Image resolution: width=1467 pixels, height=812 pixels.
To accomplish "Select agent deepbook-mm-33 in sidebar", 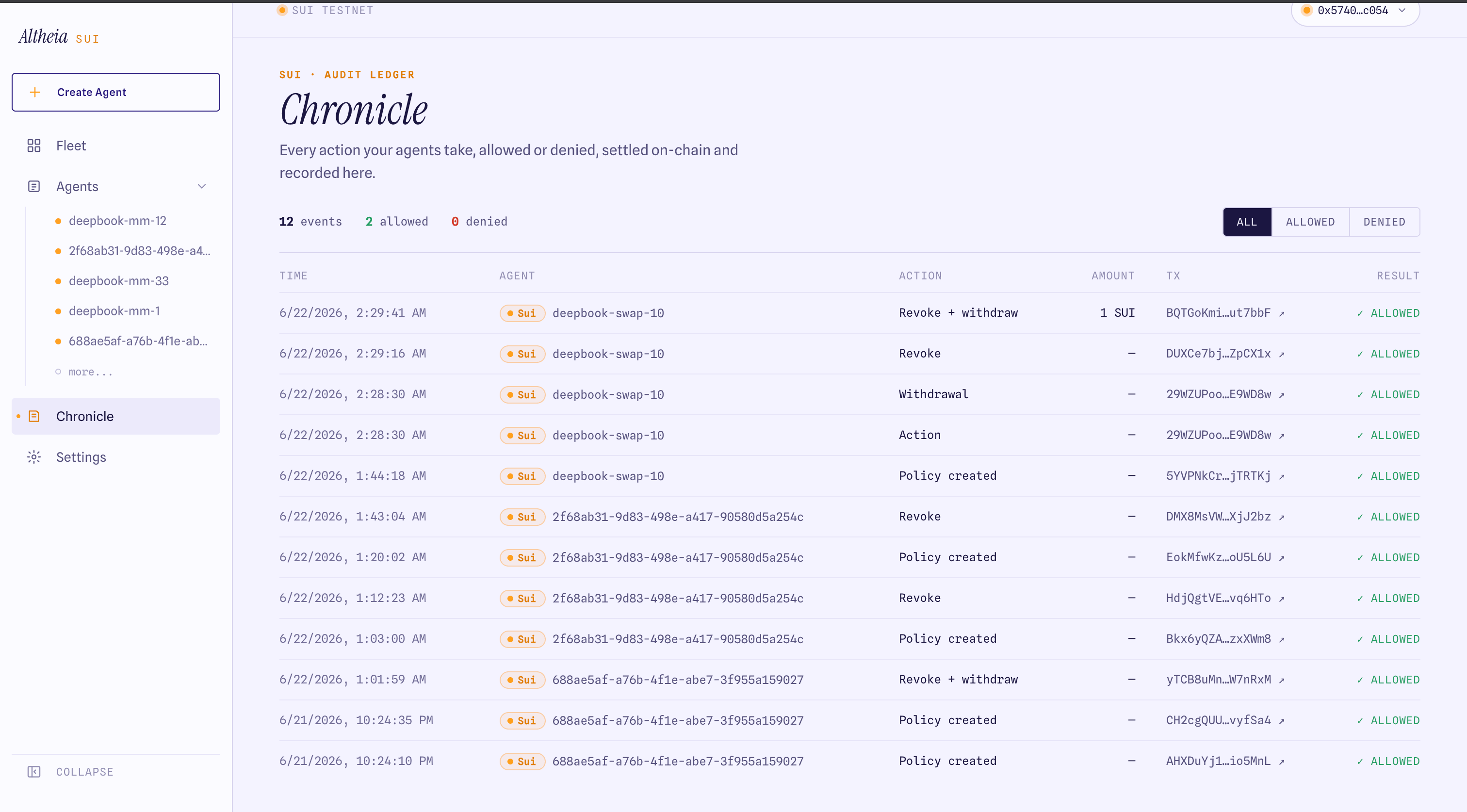I will click(118, 281).
